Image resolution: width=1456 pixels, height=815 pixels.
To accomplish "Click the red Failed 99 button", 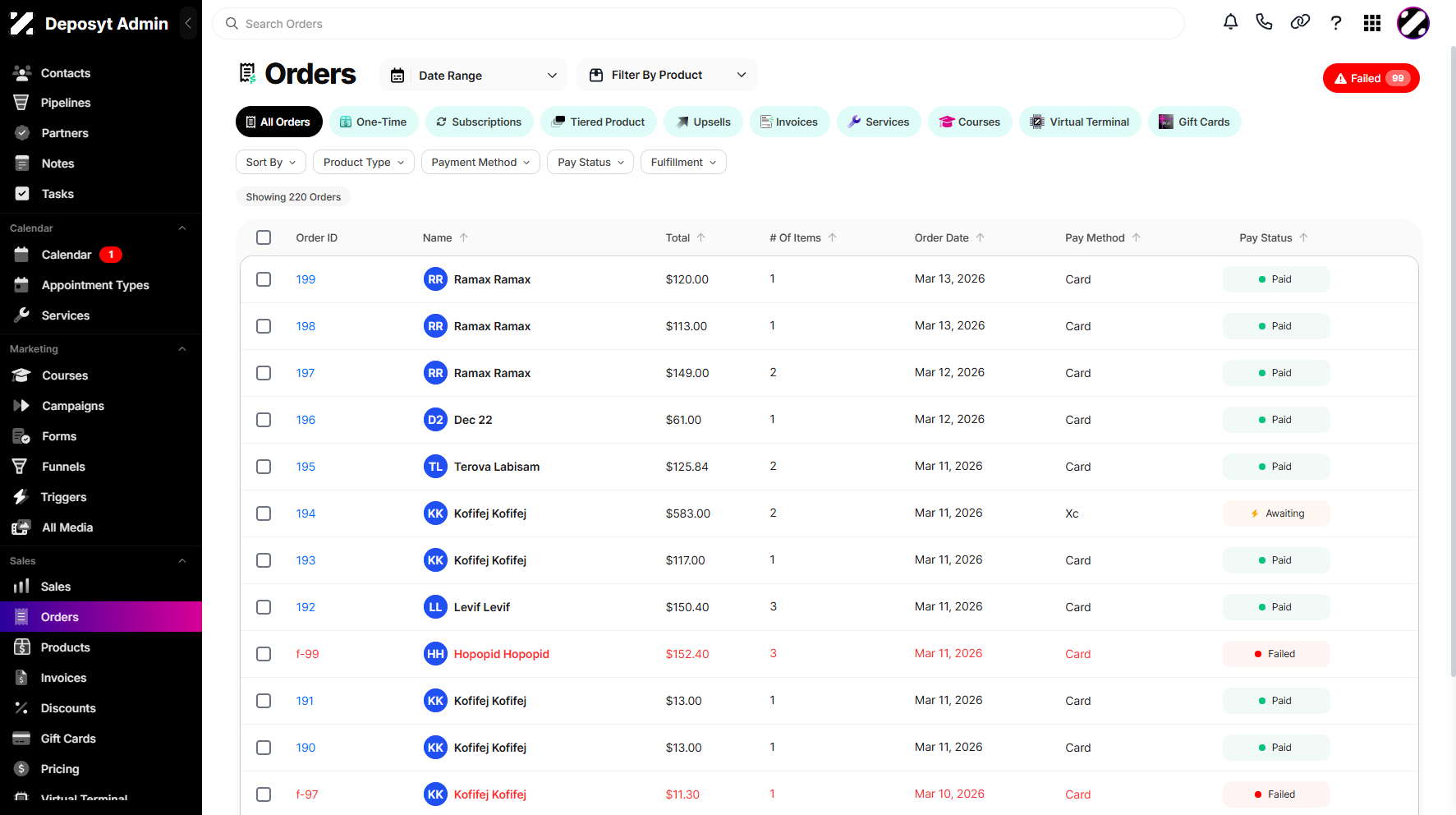I will [1371, 78].
